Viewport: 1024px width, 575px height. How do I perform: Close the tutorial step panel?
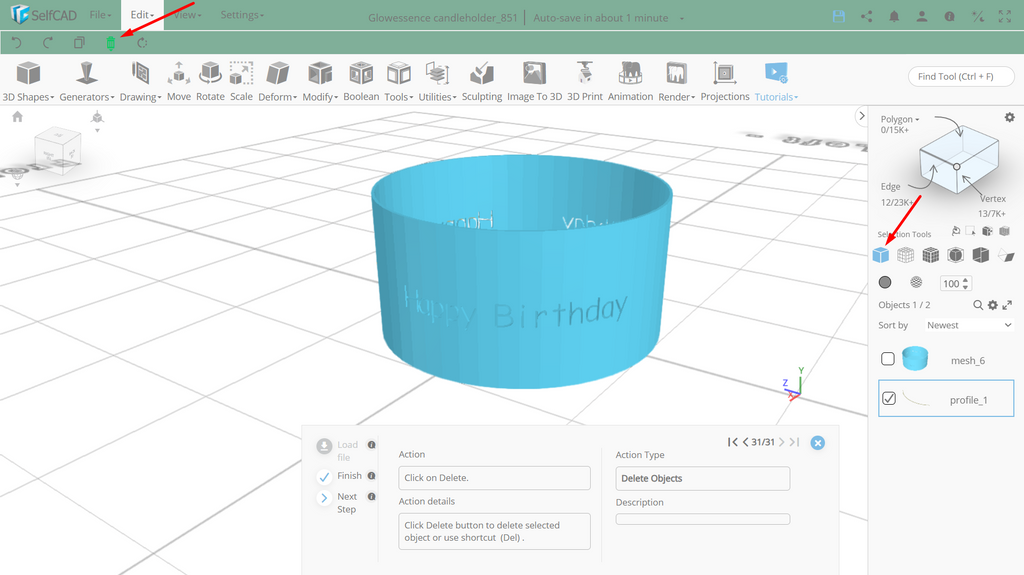(817, 443)
